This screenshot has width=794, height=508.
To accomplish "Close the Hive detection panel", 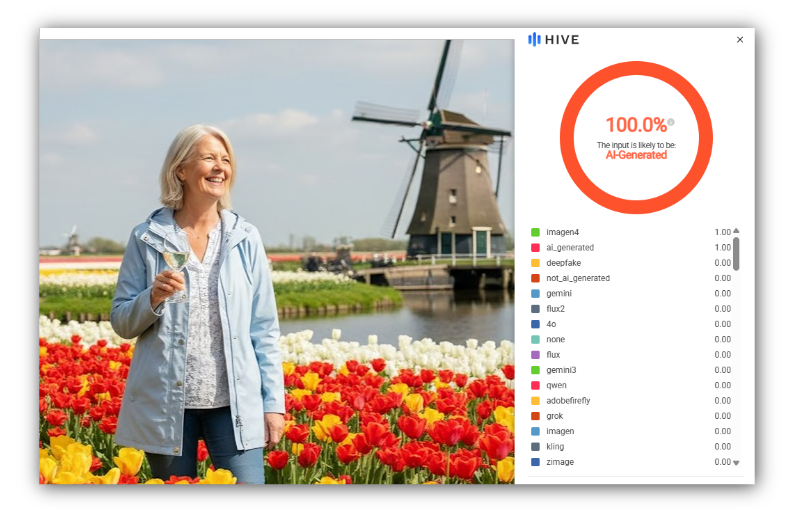I will point(740,40).
